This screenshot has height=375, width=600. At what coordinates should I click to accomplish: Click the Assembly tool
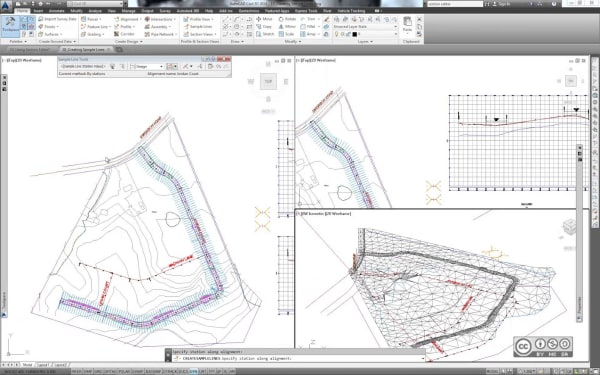coord(158,26)
